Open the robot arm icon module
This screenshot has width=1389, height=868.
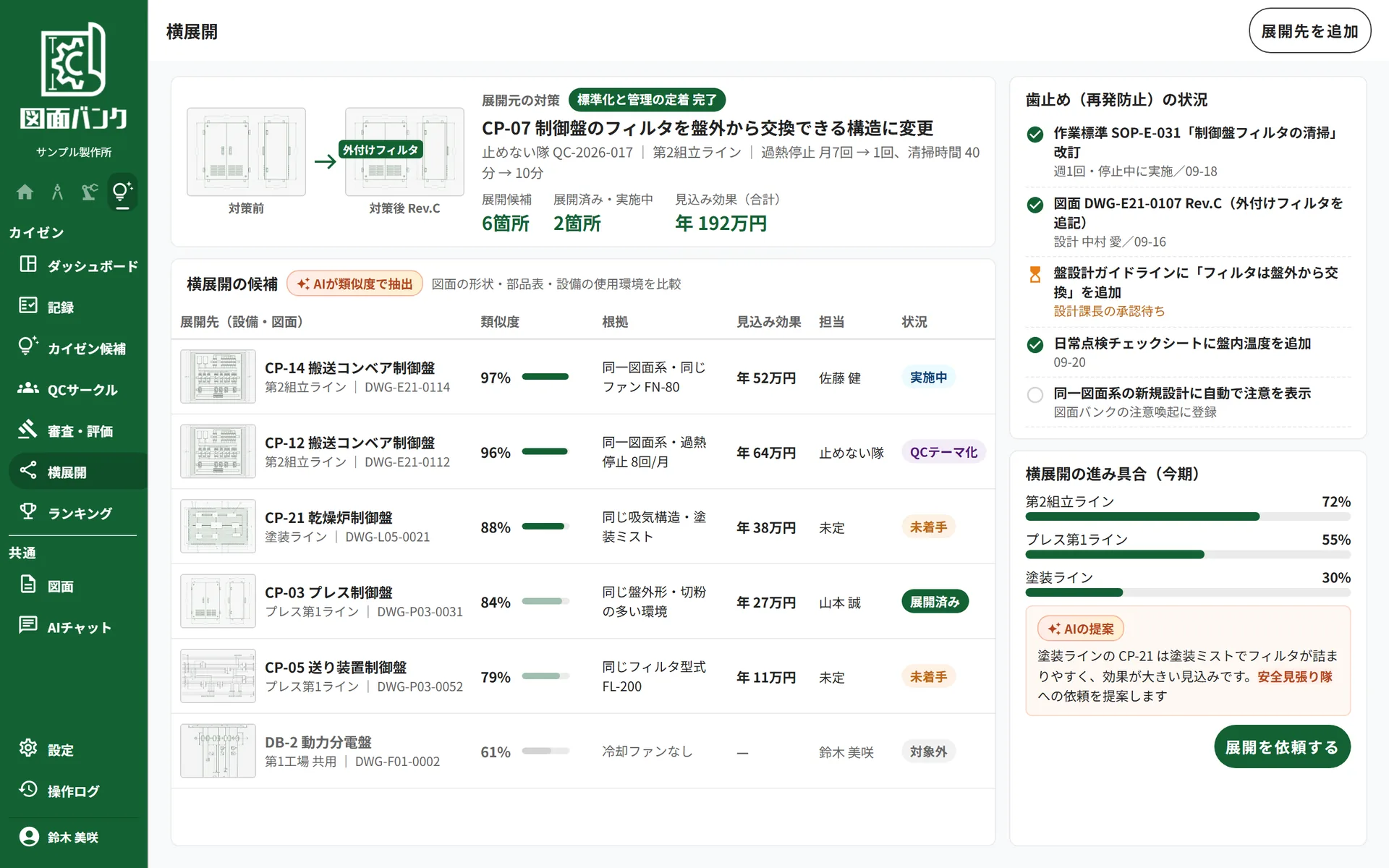90,192
